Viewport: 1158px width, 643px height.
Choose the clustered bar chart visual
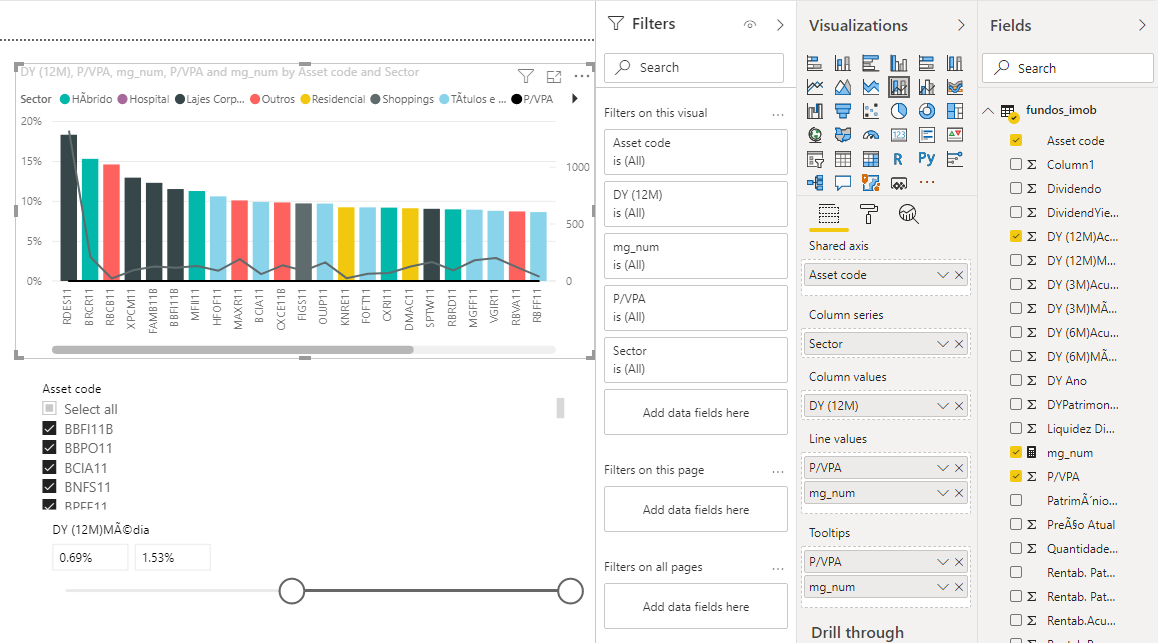click(871, 63)
